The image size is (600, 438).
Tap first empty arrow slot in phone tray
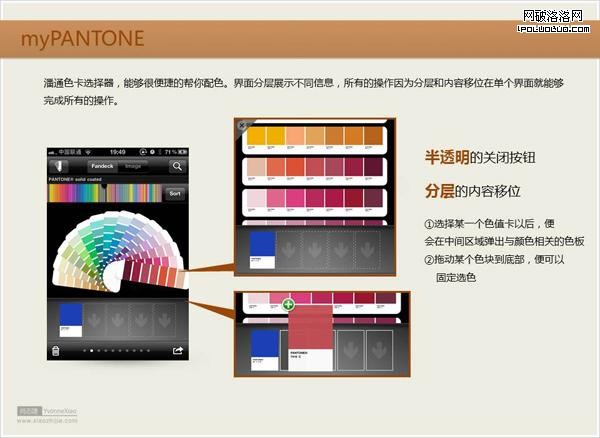[x=93, y=321]
